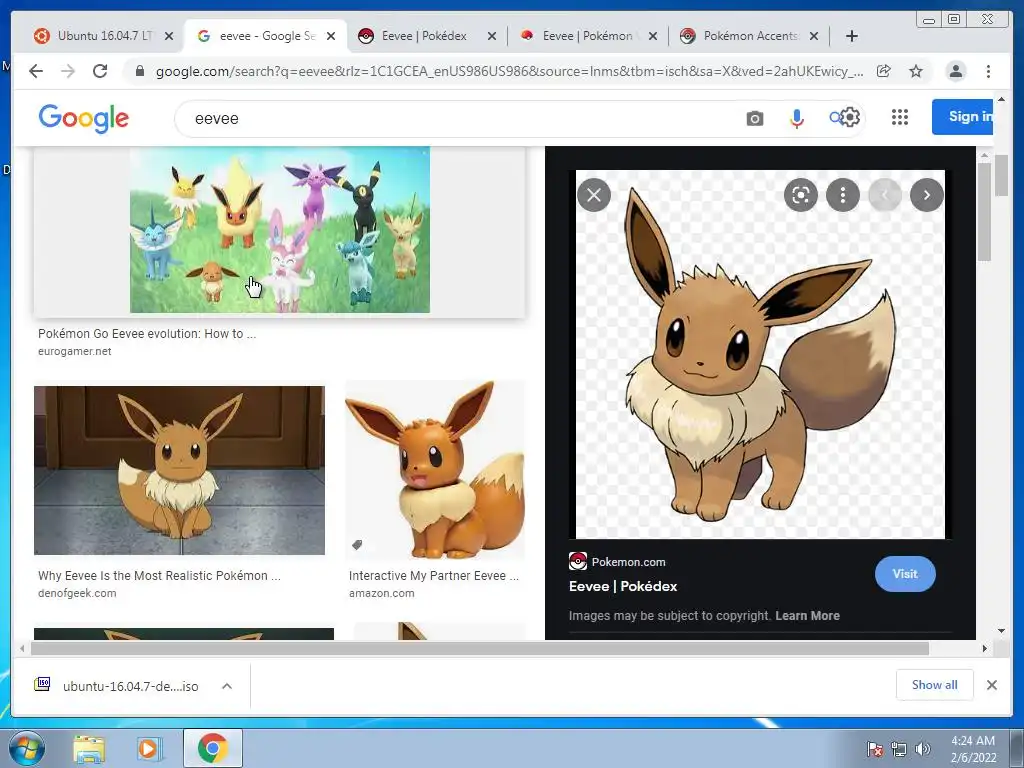This screenshot has height=768, width=1024.
Task: Click the Sign in button
Action: (963, 117)
